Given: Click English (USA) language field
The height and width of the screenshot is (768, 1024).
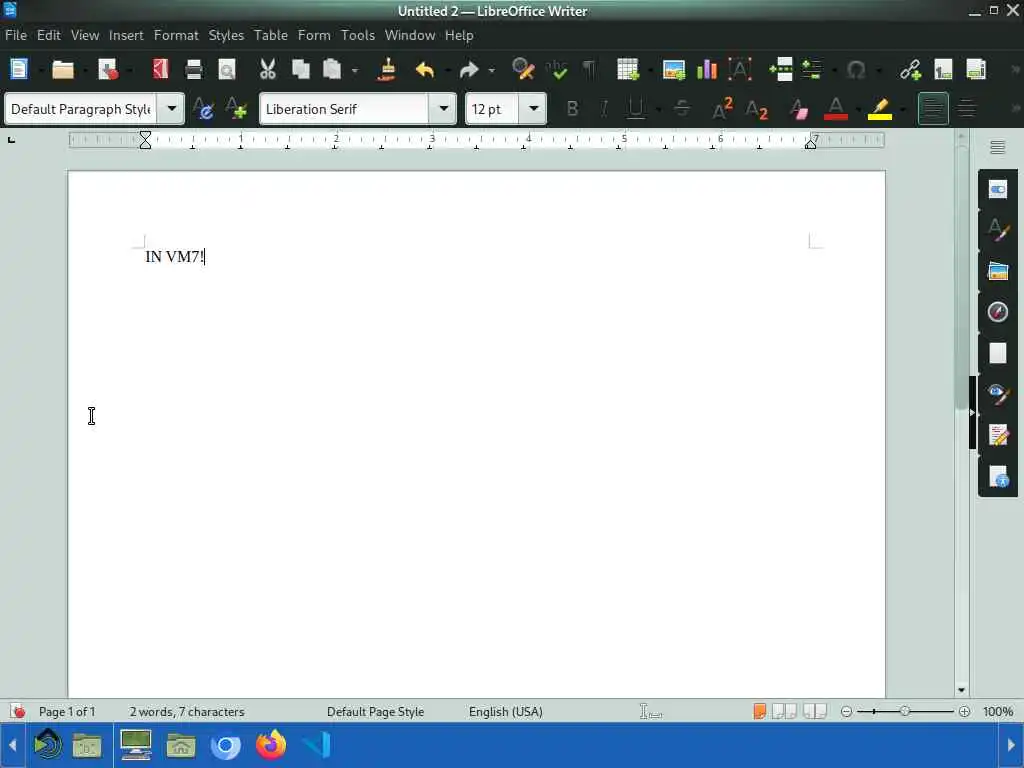Looking at the screenshot, I should coord(505,712).
